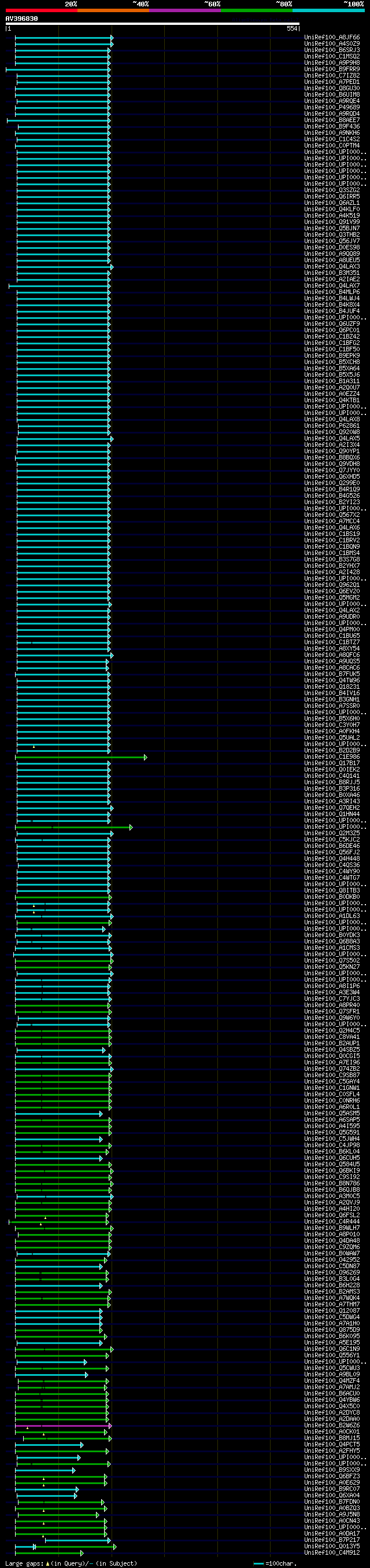
Task: Open hit UniRef100_A8JF66
Action: coord(332,38)
